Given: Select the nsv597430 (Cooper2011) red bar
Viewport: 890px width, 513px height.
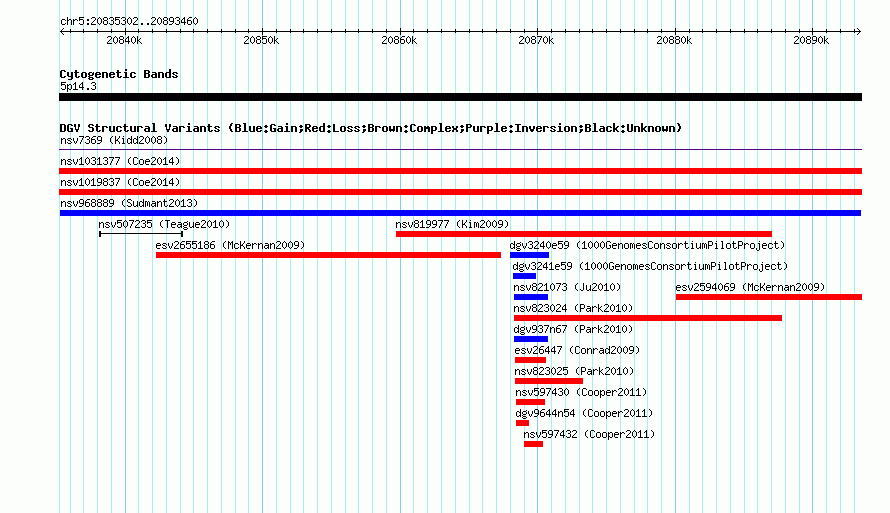Looking at the screenshot, I should [530, 402].
